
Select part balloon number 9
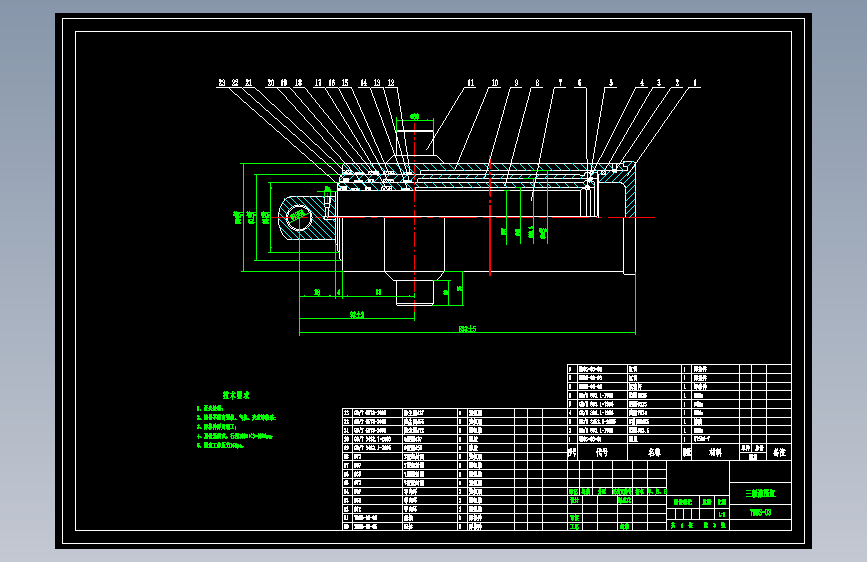coord(516,82)
